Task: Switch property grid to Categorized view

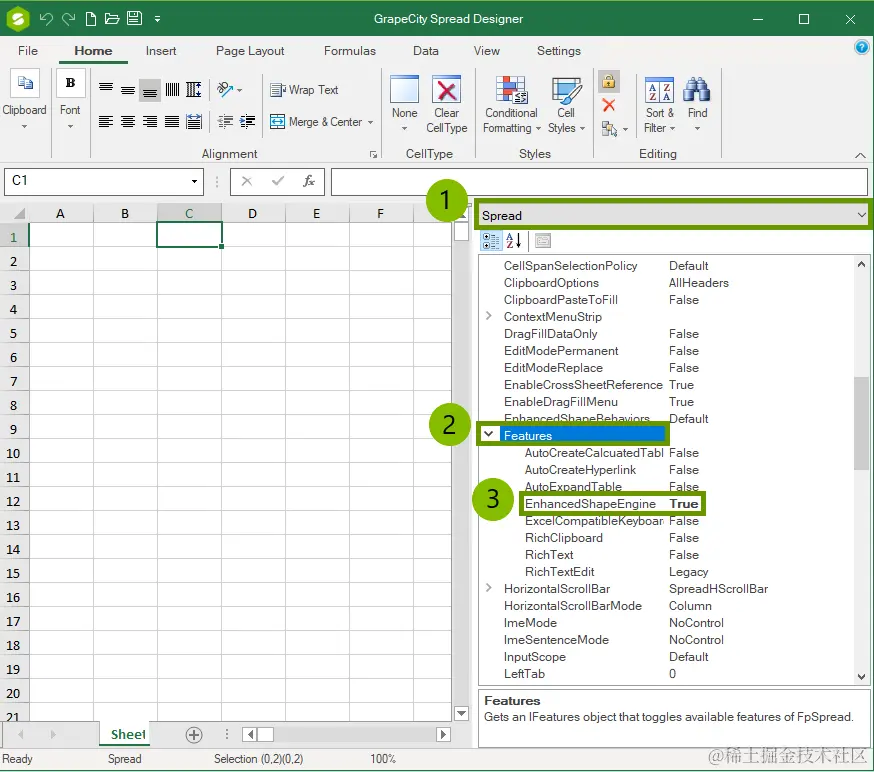Action: click(491, 241)
